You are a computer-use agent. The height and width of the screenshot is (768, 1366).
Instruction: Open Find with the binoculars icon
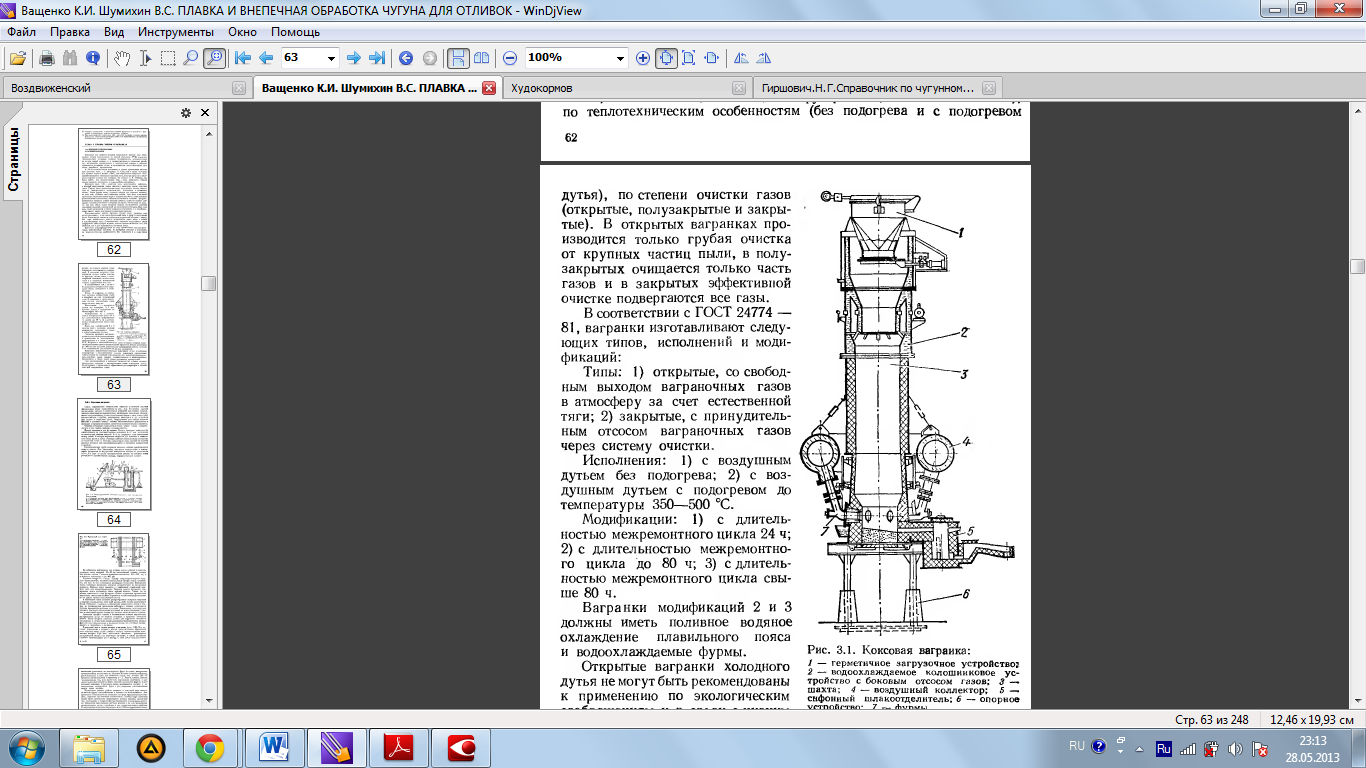click(70, 58)
